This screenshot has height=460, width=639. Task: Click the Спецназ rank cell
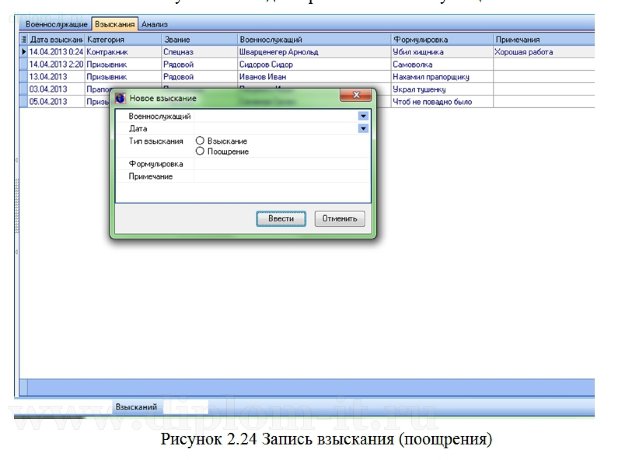point(199,52)
